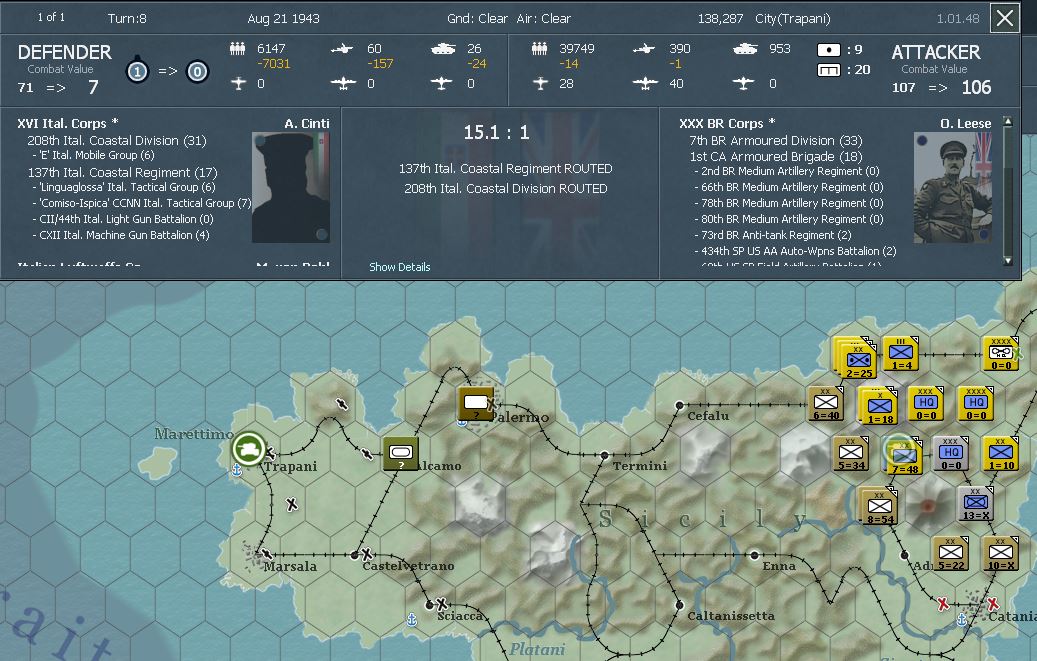Click the attacker icon next to ':20'
Viewport: 1037px width, 661px height.
click(829, 69)
